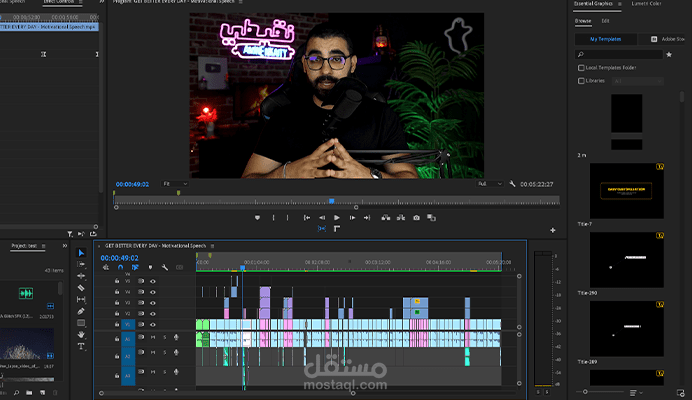Switch to Lumetri Color tab
692x400 pixels.
point(646,4)
